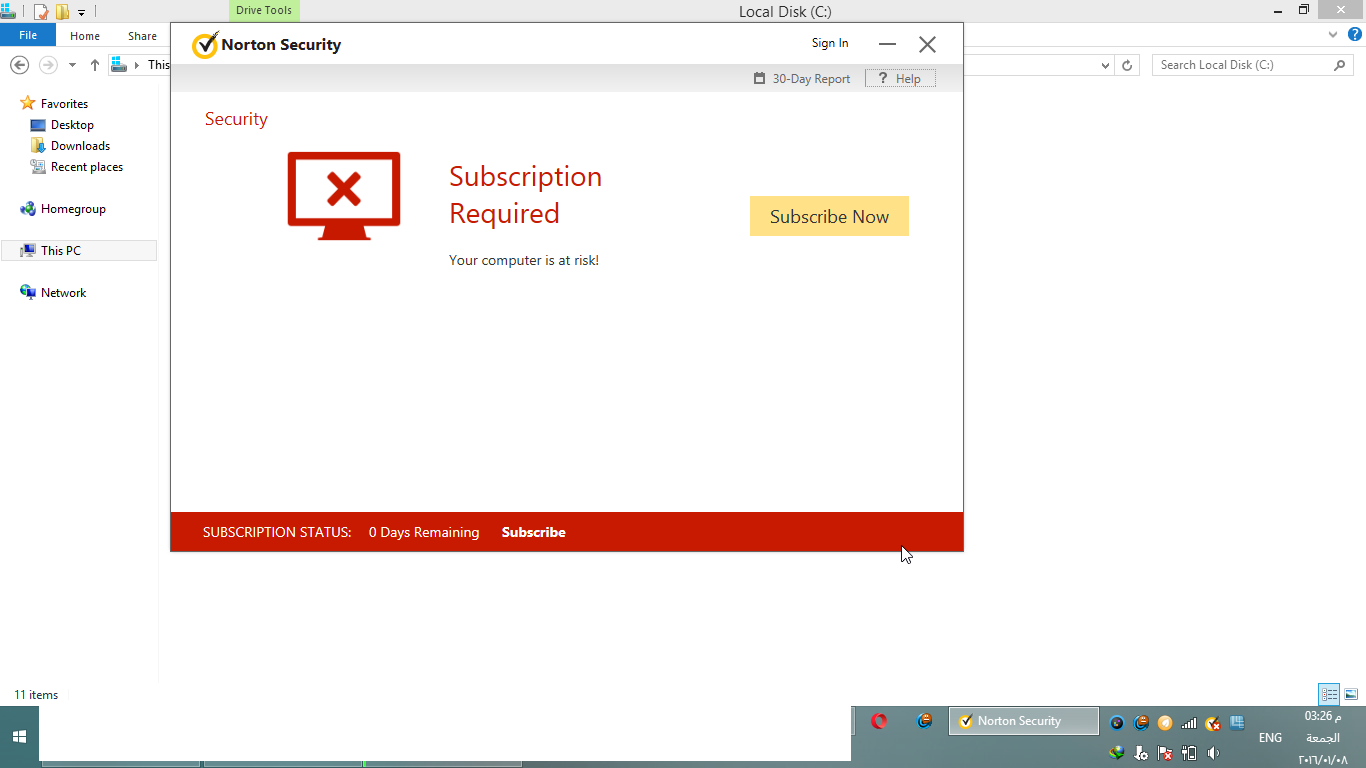Open network signal bars tray icon

pos(1189,723)
